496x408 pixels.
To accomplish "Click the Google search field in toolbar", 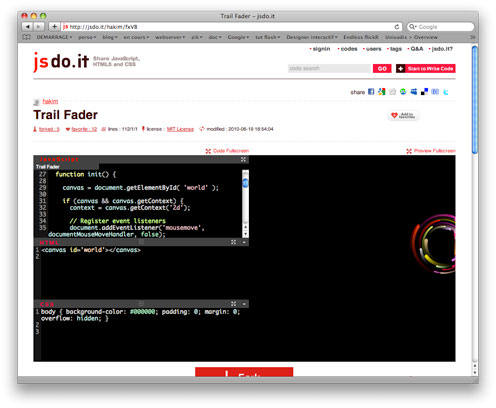I will click(x=440, y=27).
